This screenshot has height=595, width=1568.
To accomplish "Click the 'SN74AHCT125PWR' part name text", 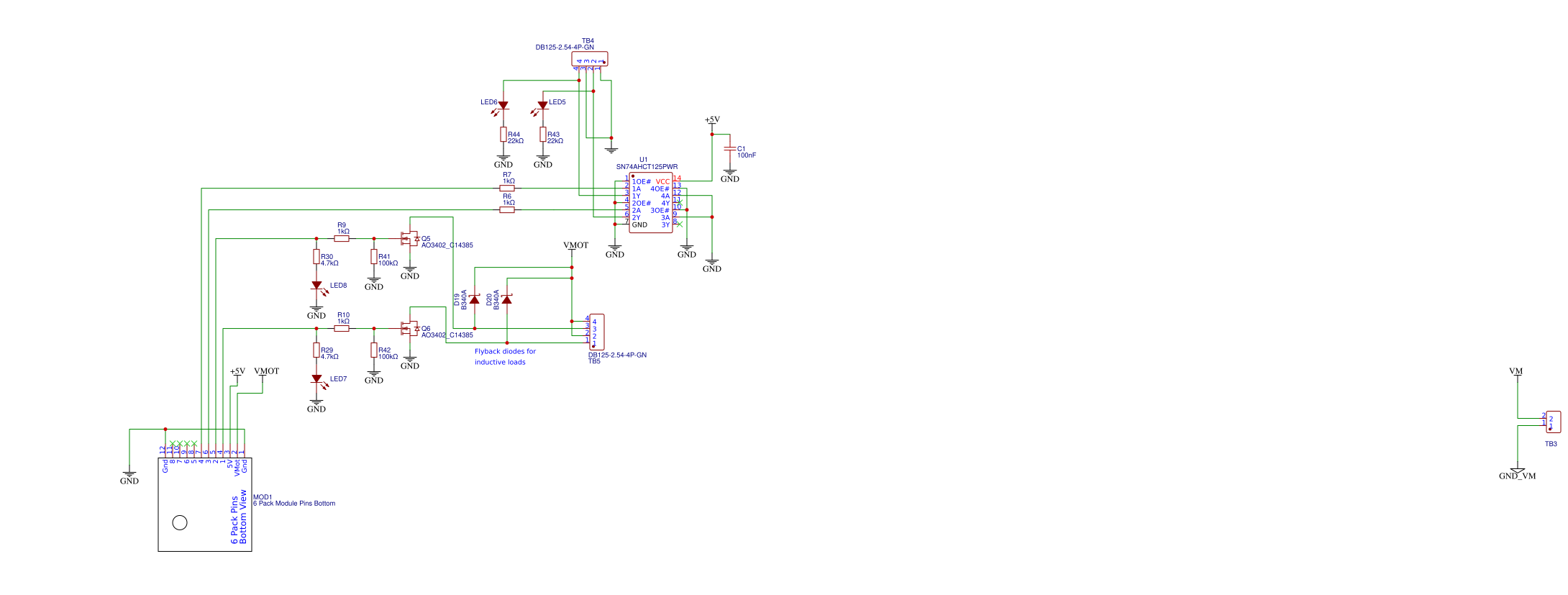I will coord(647,167).
